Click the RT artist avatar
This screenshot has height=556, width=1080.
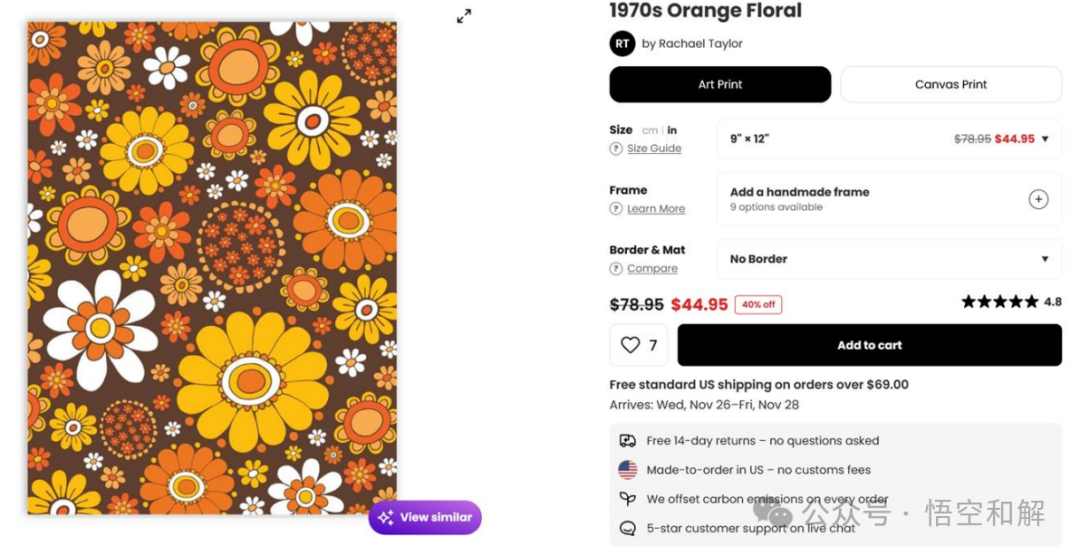click(x=622, y=43)
